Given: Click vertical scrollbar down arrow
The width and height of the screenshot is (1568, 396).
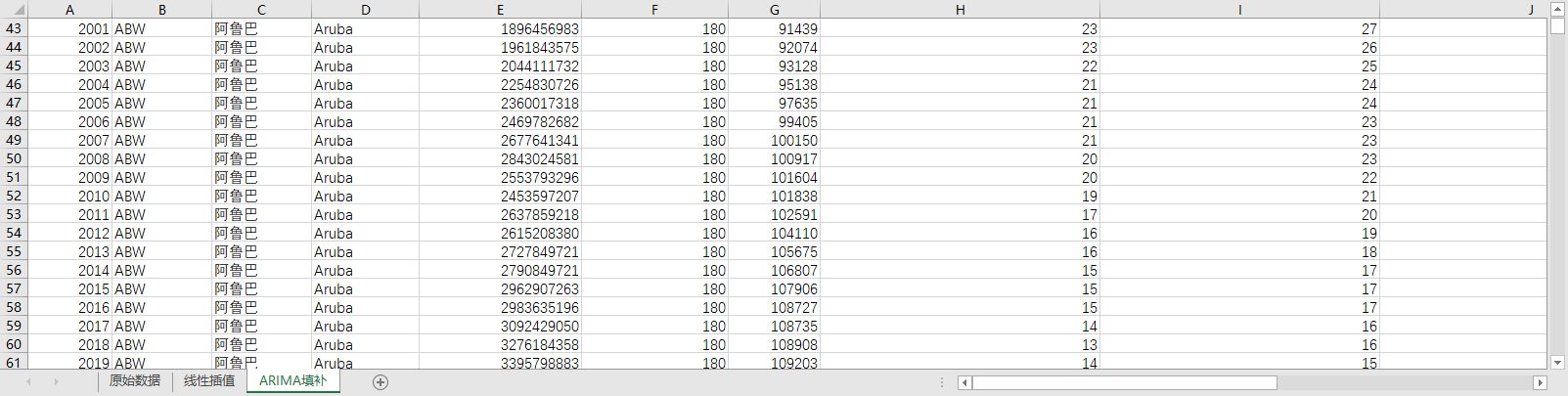Looking at the screenshot, I should (x=1557, y=362).
